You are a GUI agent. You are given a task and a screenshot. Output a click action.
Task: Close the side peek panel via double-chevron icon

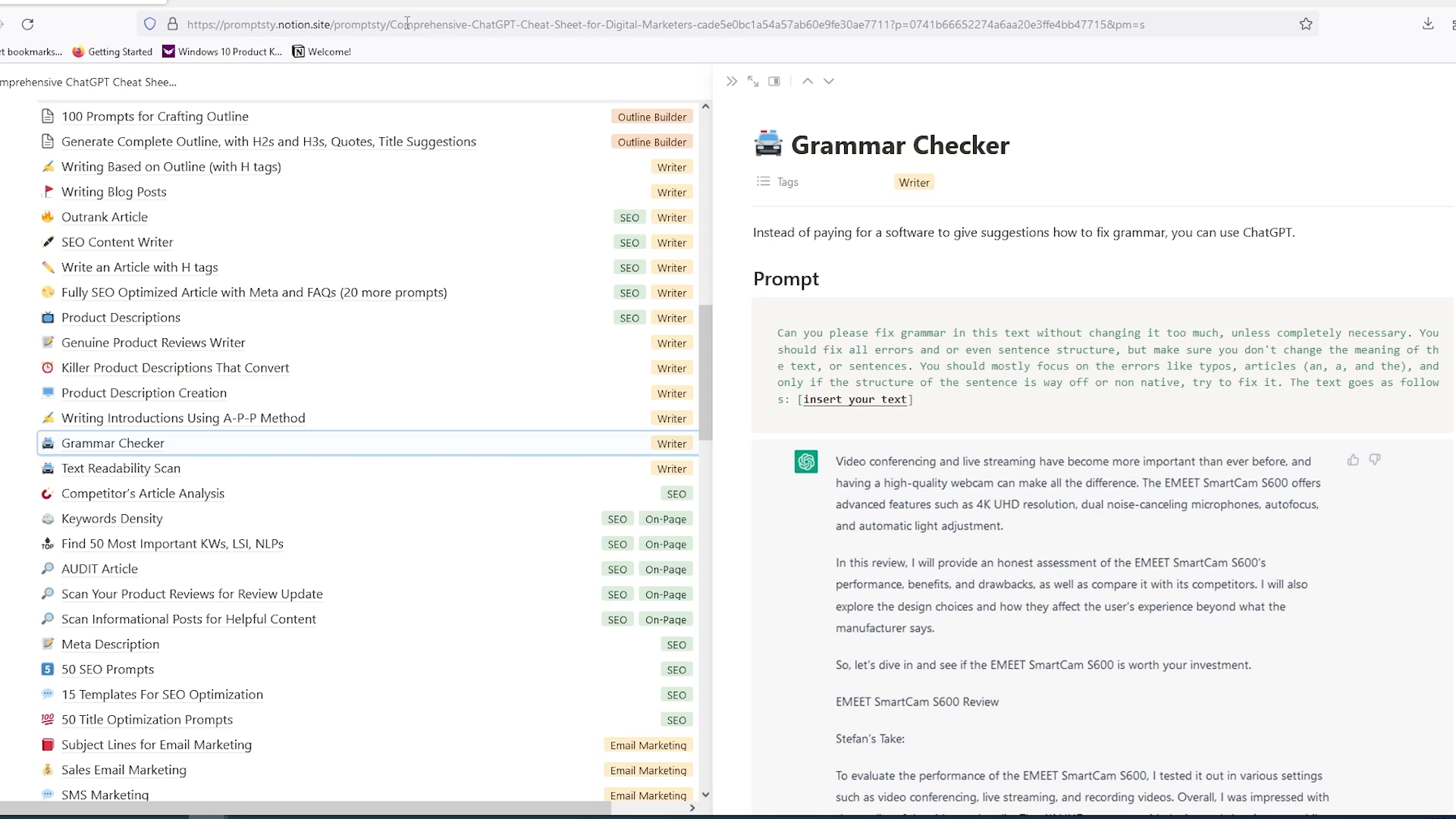730,80
